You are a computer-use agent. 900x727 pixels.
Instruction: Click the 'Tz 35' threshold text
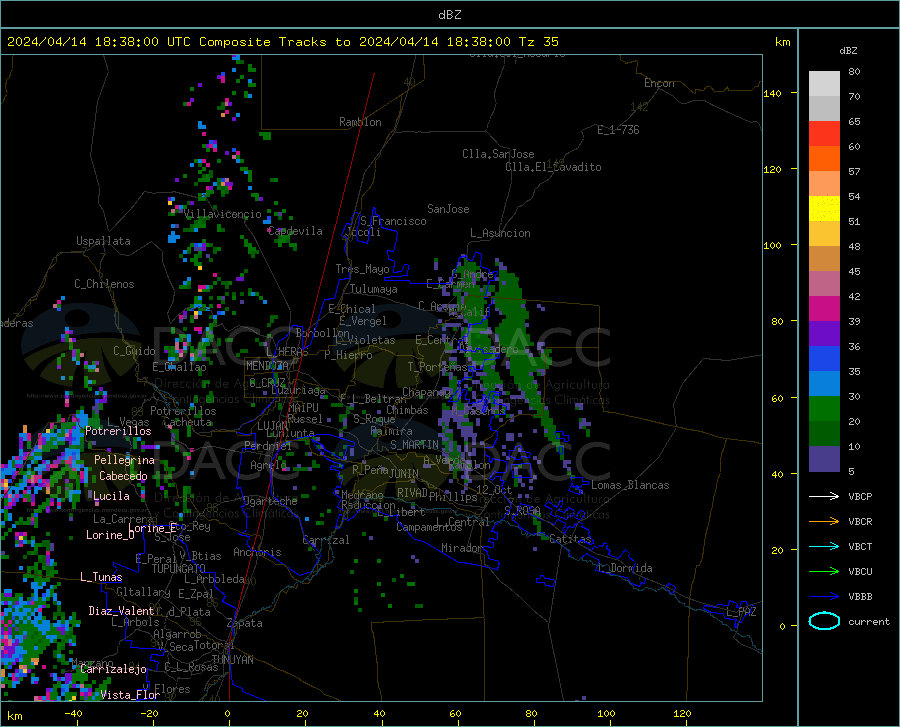tap(538, 42)
